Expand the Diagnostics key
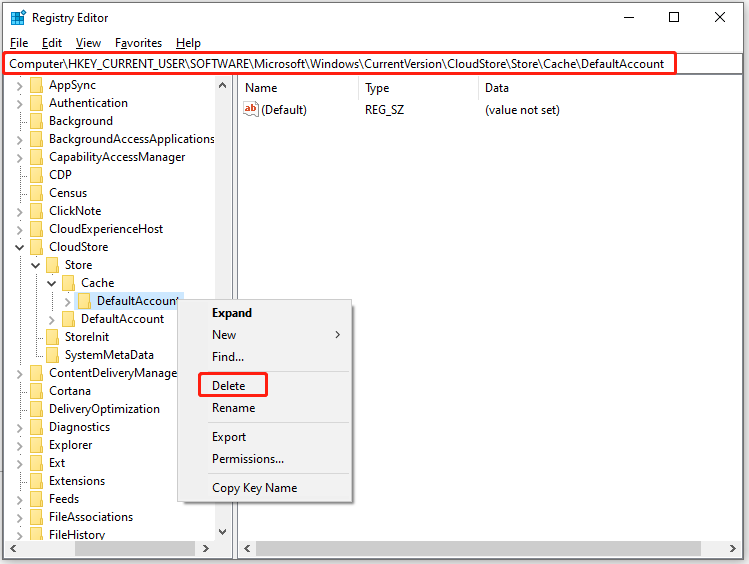 (19, 428)
